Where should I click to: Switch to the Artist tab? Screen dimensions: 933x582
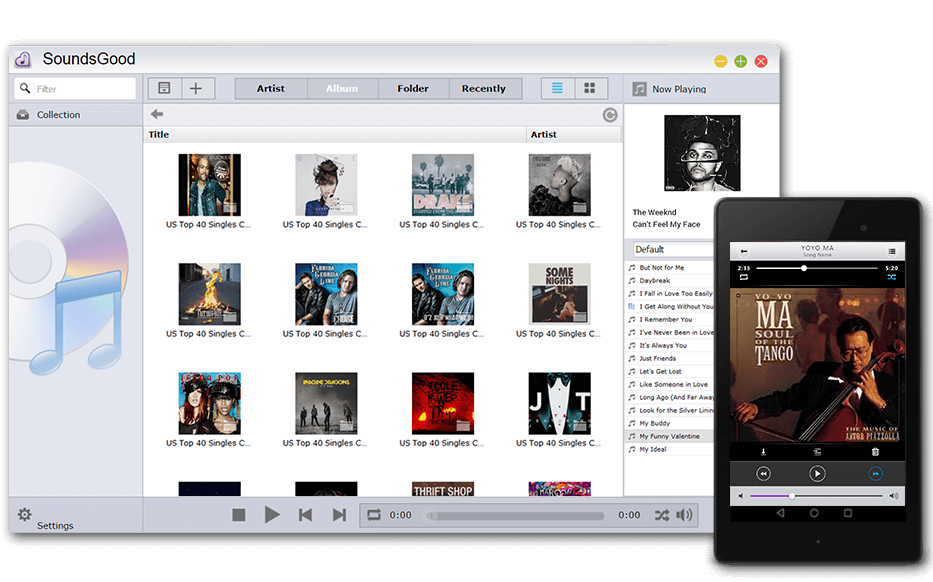[x=271, y=89]
